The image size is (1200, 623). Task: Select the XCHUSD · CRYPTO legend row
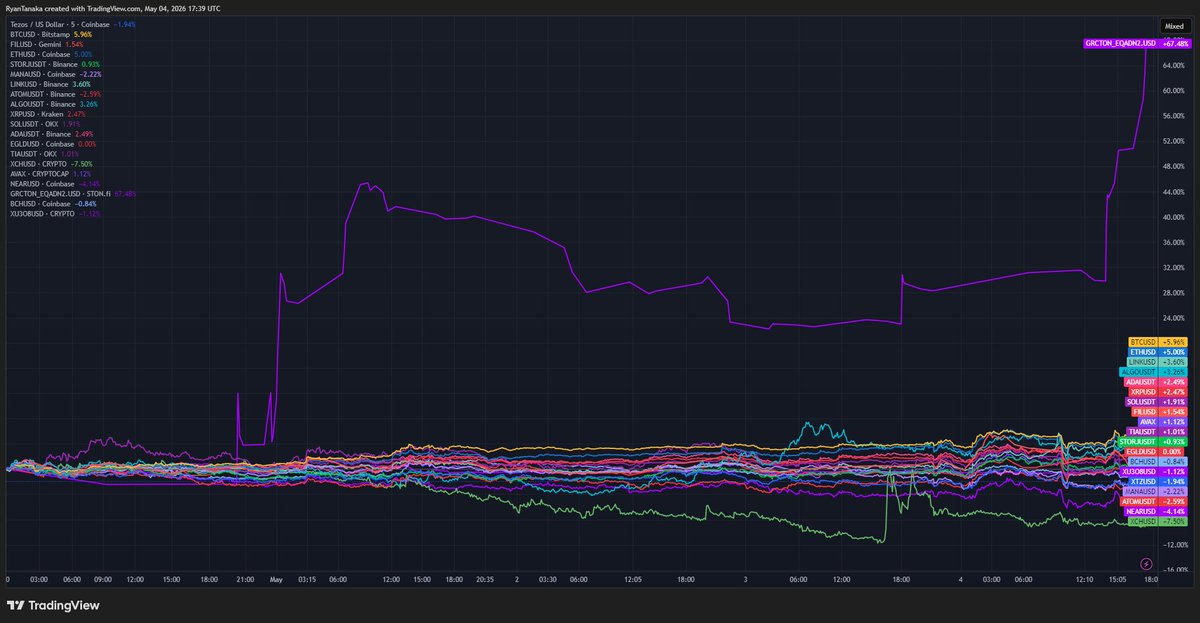pyautogui.click(x=51, y=164)
